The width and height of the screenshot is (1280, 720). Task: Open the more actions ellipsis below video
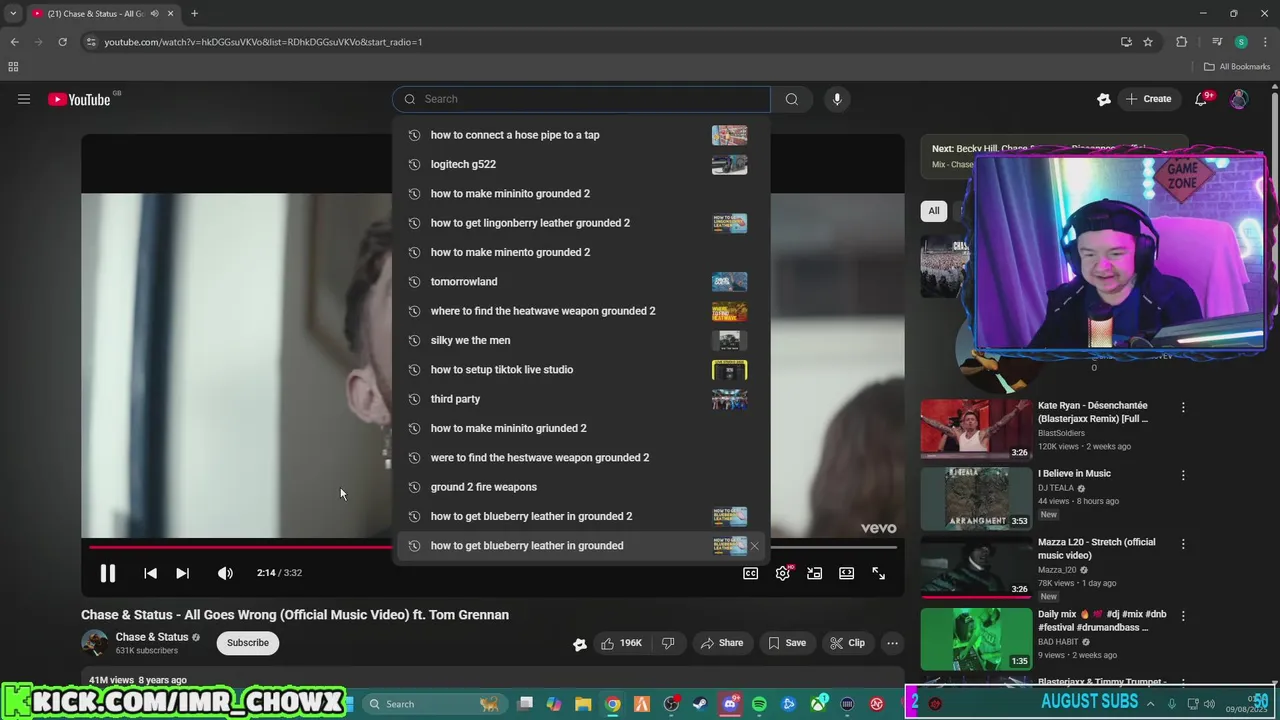click(893, 643)
